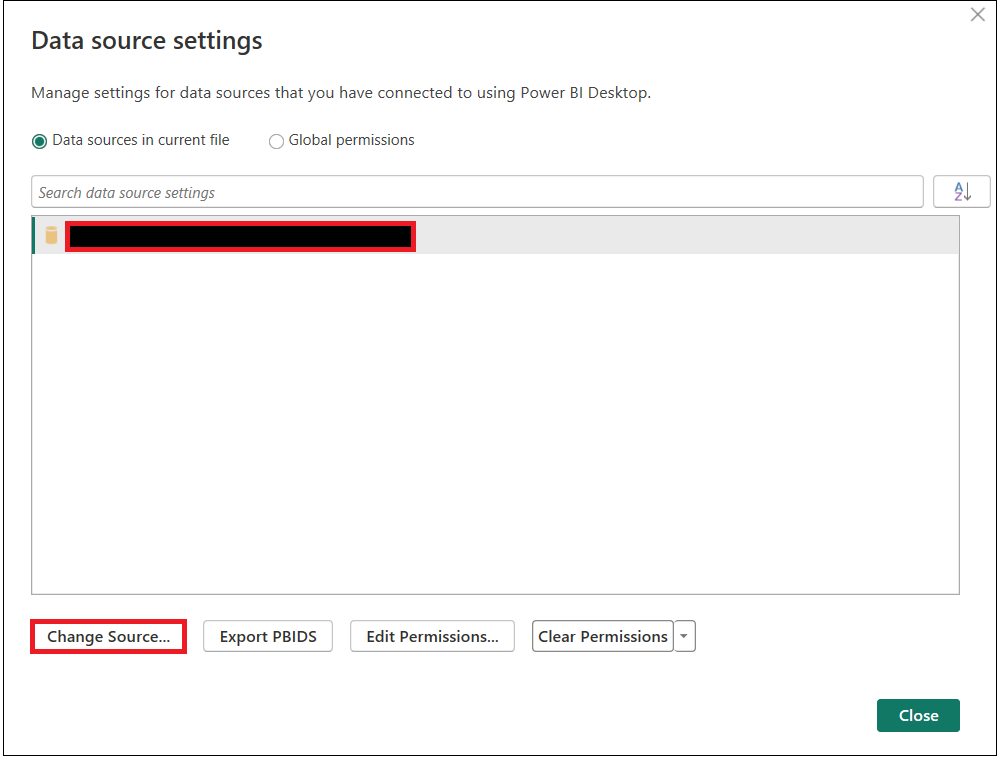Click the 'Data source settings' dialog title
Screen dimensions: 998x757
click(147, 41)
